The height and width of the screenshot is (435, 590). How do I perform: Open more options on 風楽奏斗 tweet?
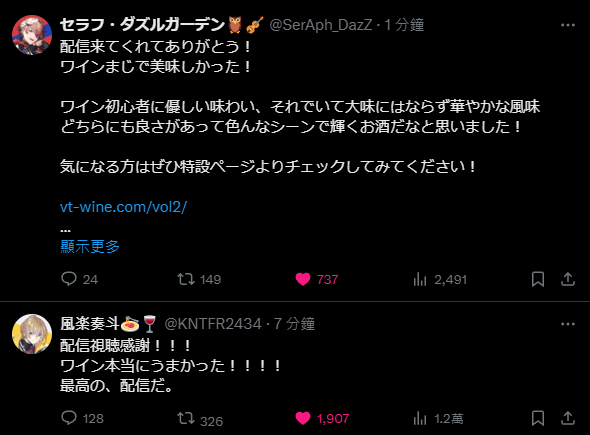(568, 324)
